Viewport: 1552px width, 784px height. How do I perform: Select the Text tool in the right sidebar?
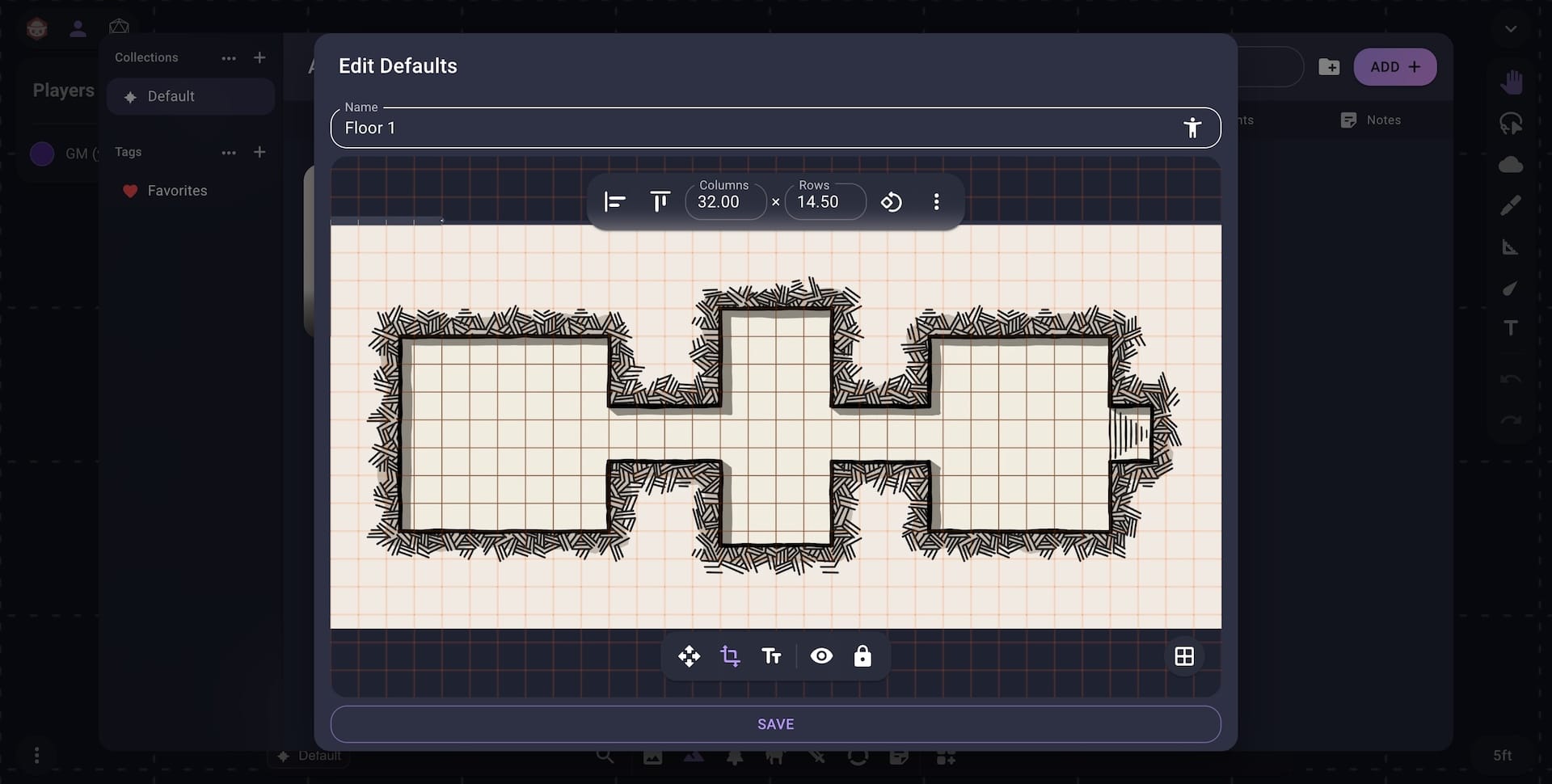1511,327
